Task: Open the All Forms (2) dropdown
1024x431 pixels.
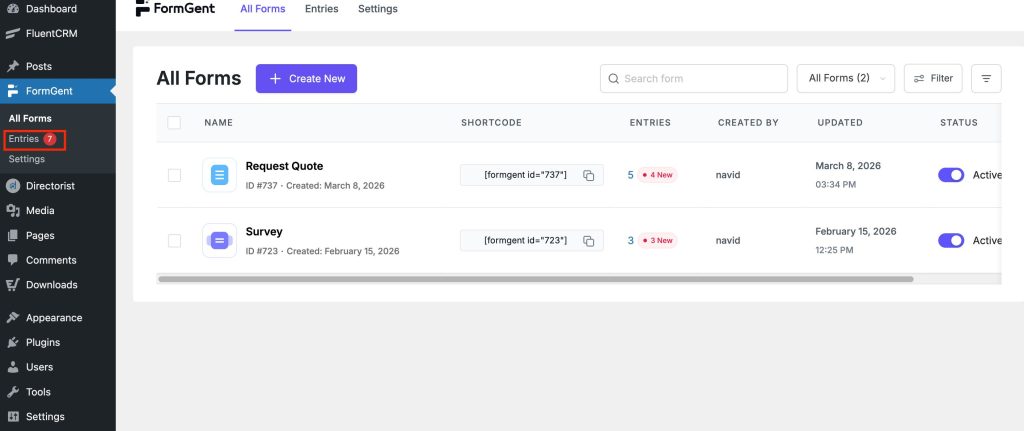Action: tap(846, 78)
